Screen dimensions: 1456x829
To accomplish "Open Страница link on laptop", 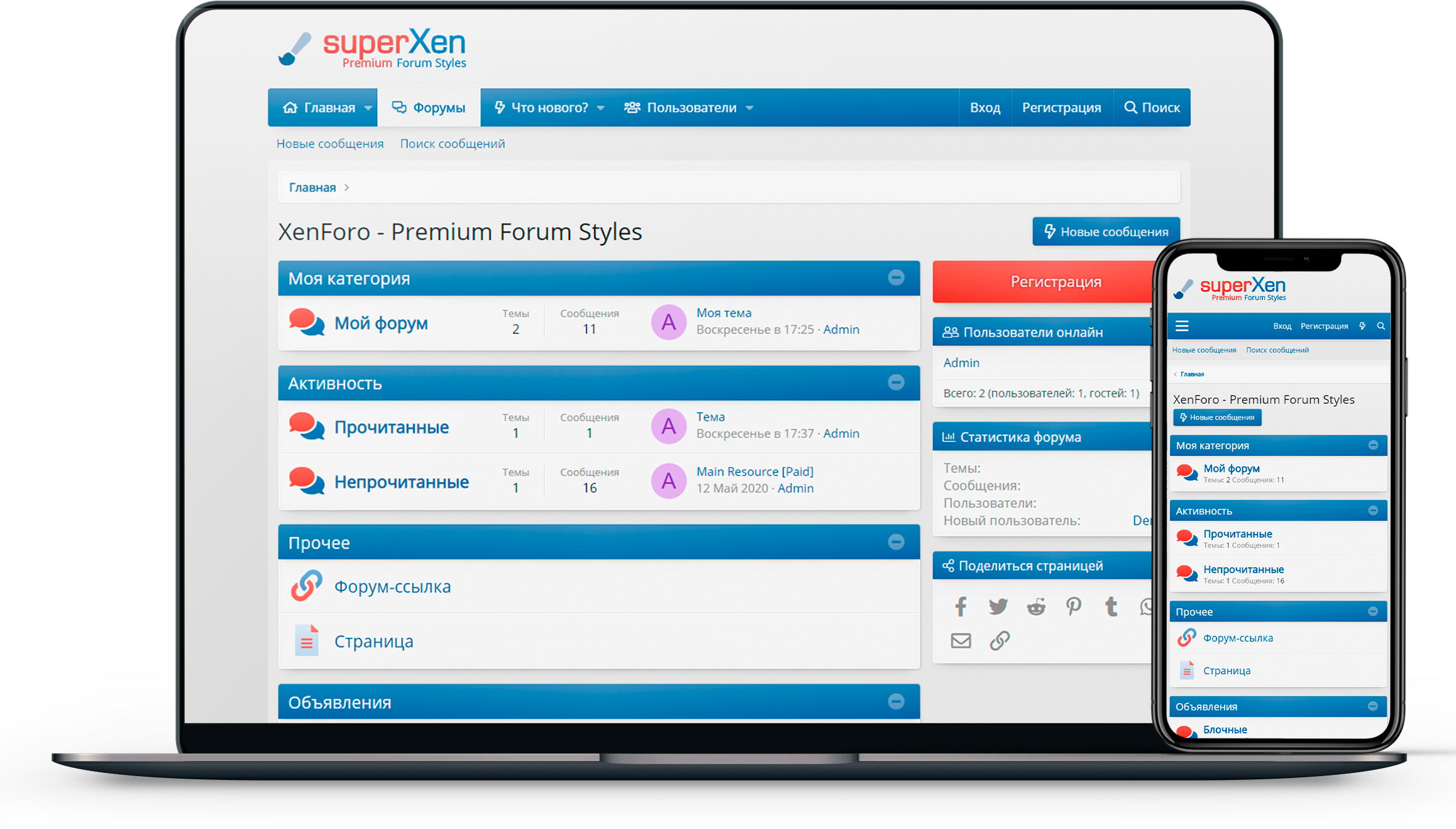I will (373, 641).
